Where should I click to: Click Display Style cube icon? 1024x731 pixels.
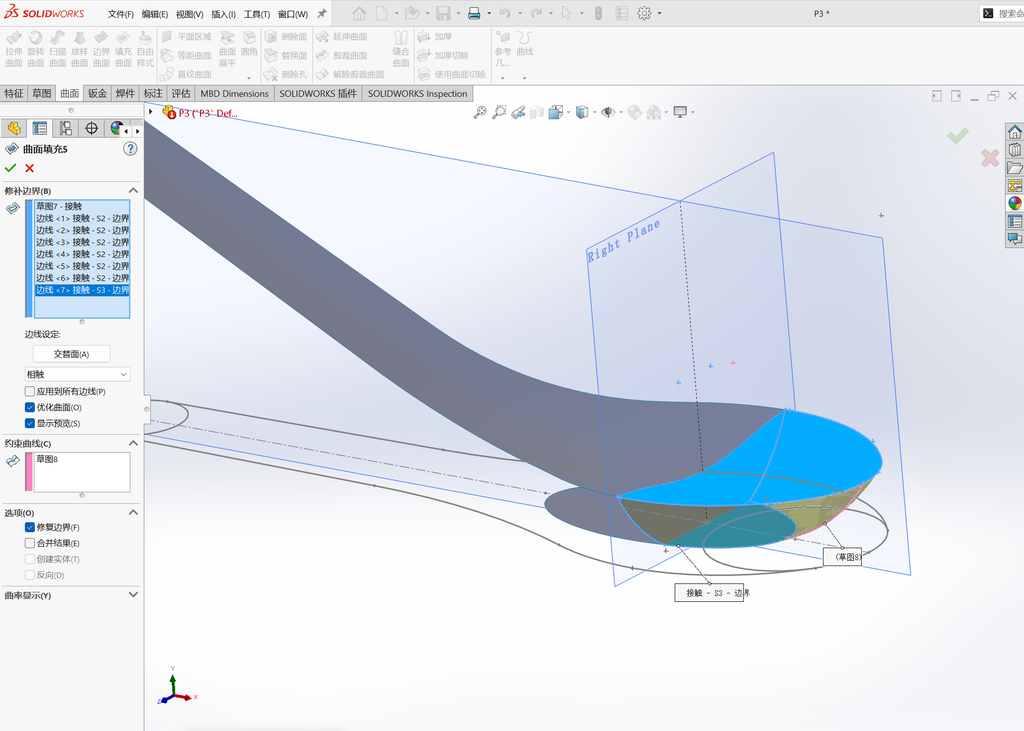tap(582, 112)
